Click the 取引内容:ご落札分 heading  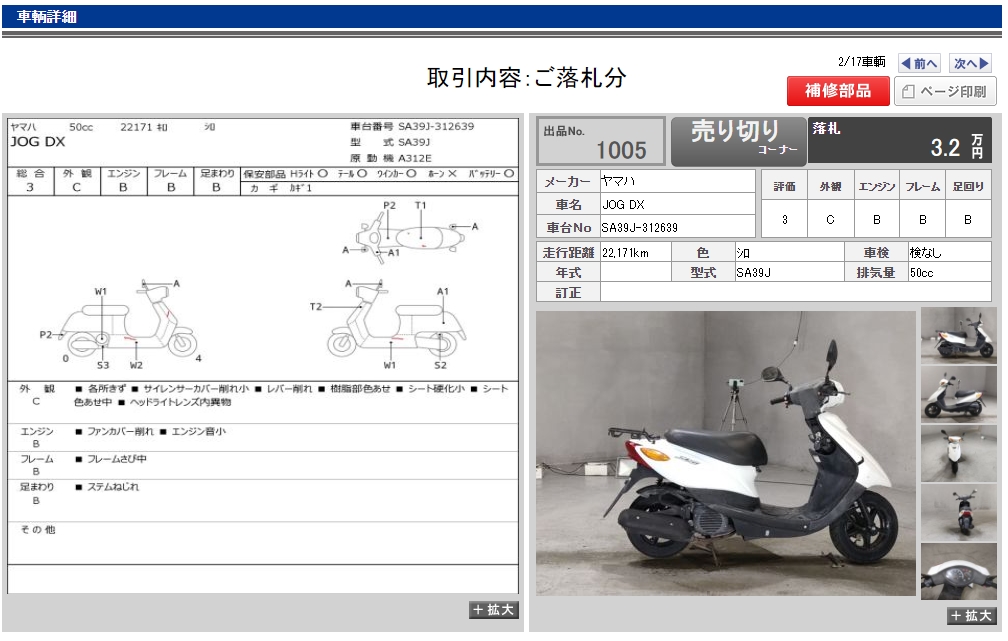click(526, 78)
